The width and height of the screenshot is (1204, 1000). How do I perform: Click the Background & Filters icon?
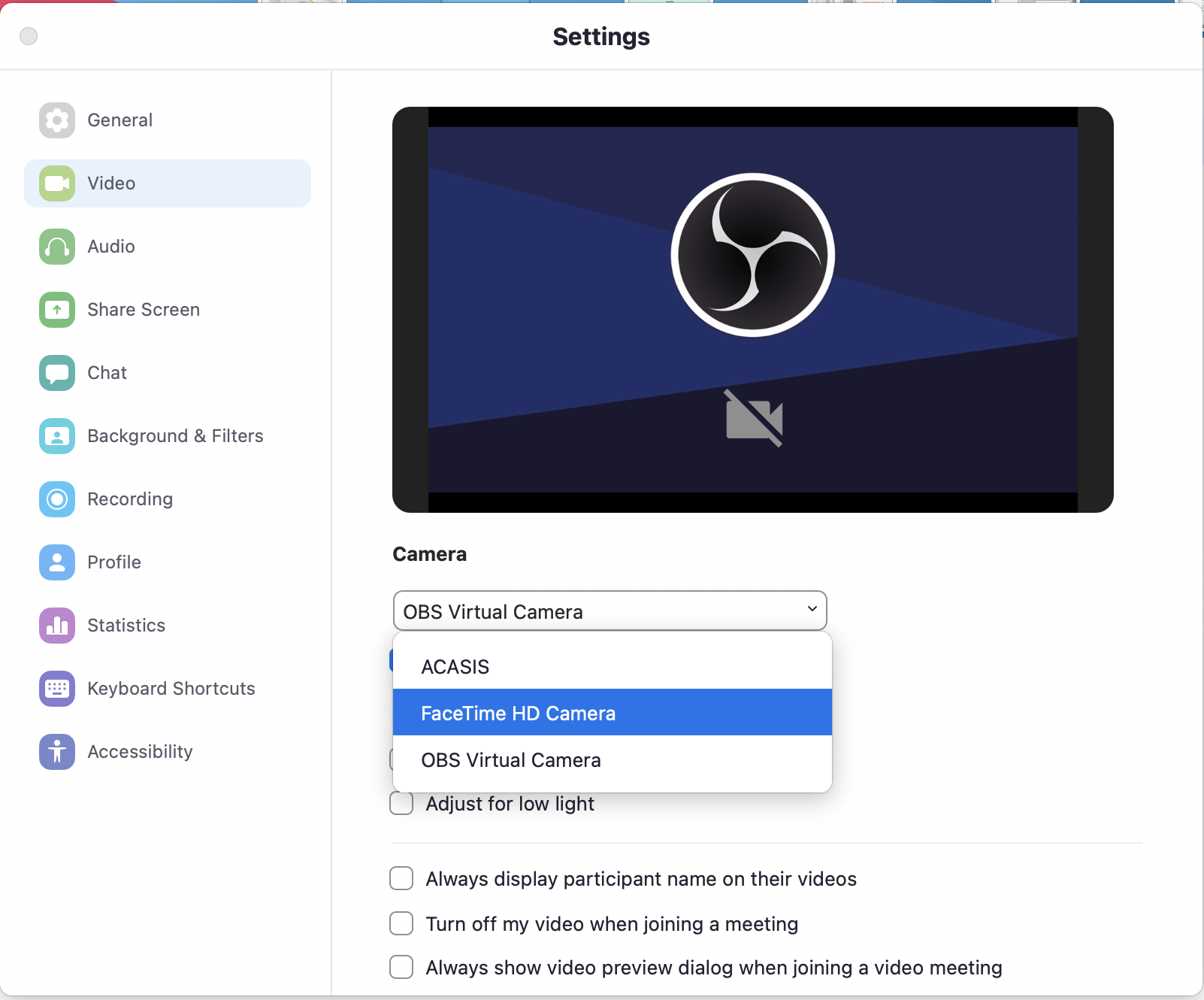point(57,436)
